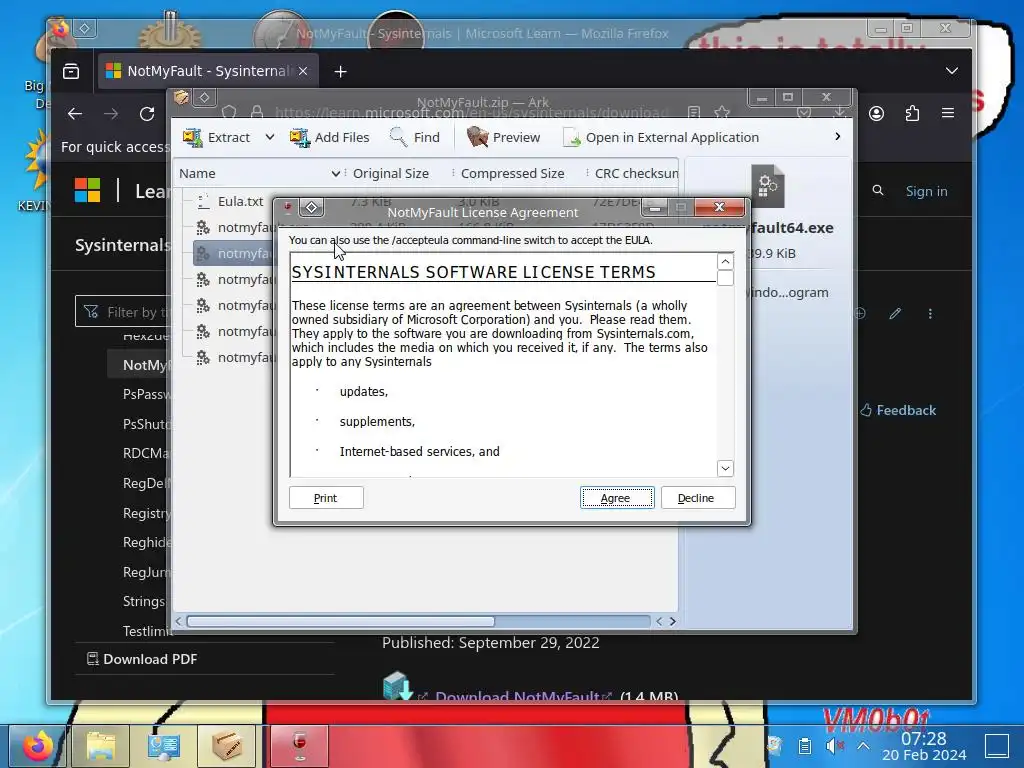Click the Feedback link on the page
The image size is (1024, 768).
[x=898, y=410]
